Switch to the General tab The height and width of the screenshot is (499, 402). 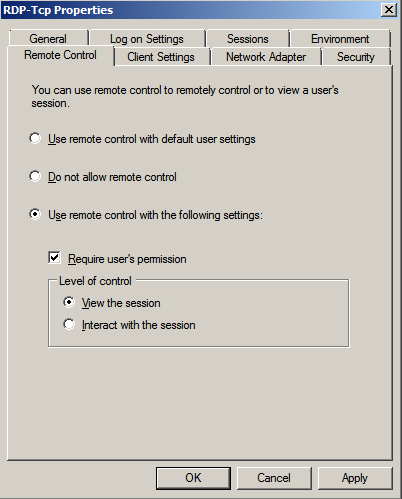tap(48, 39)
